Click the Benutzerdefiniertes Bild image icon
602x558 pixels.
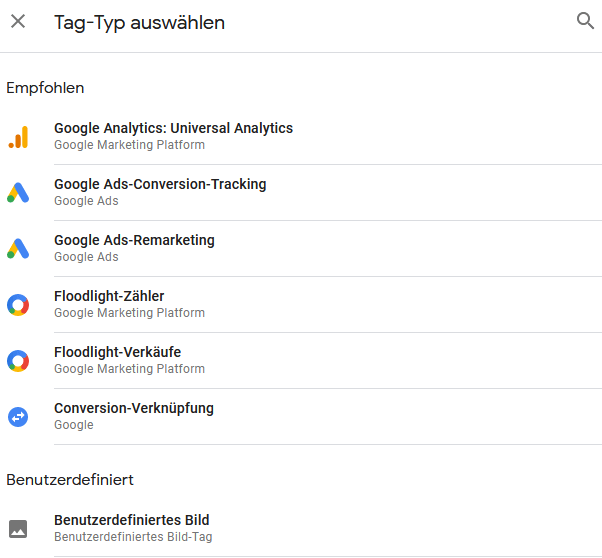pos(18,529)
